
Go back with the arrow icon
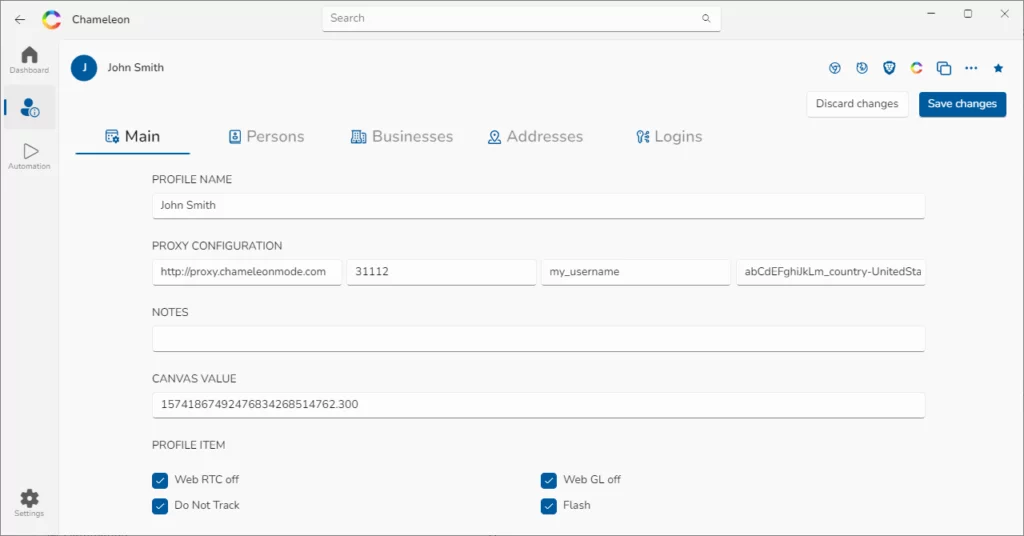[20, 20]
